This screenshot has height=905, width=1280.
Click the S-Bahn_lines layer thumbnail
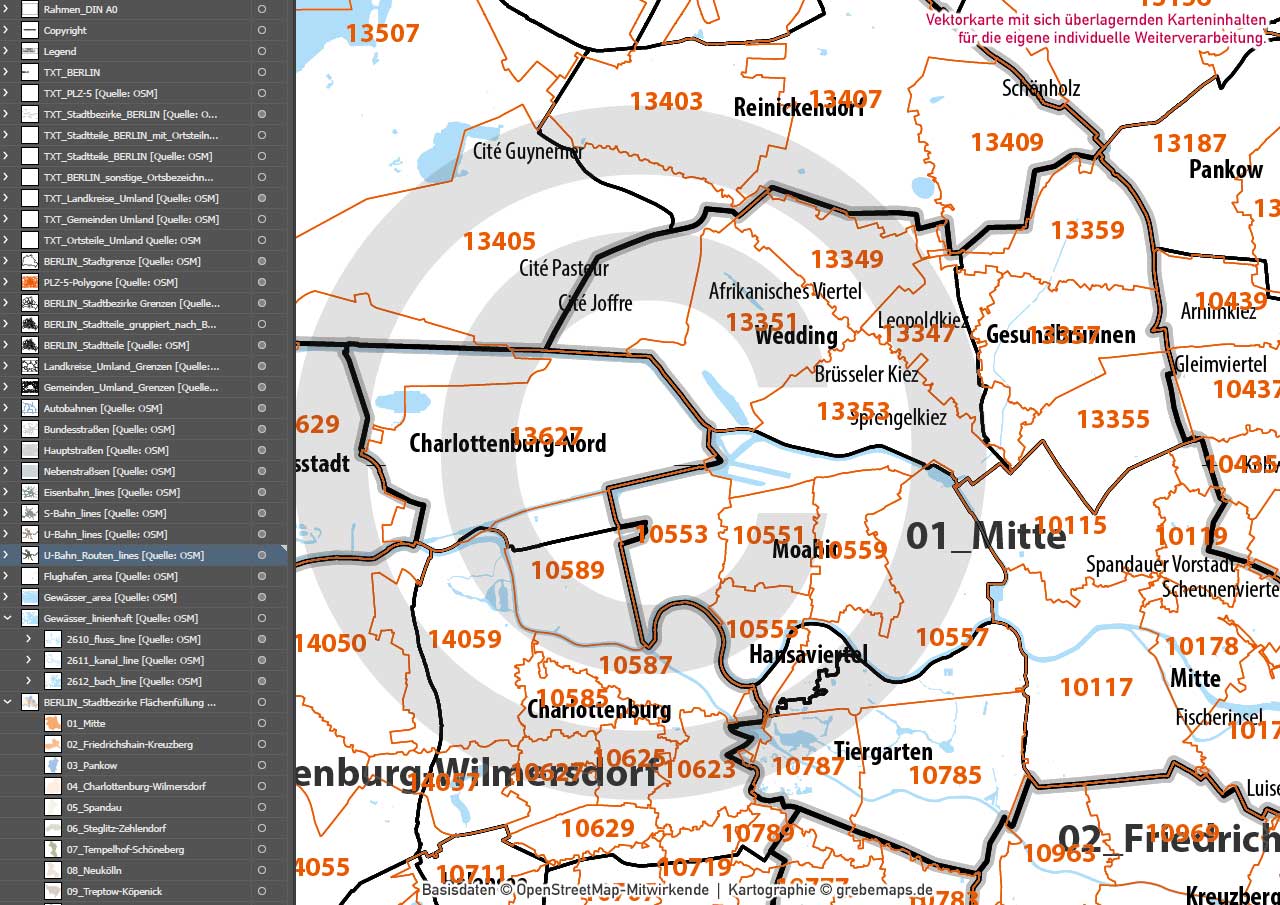[29, 514]
